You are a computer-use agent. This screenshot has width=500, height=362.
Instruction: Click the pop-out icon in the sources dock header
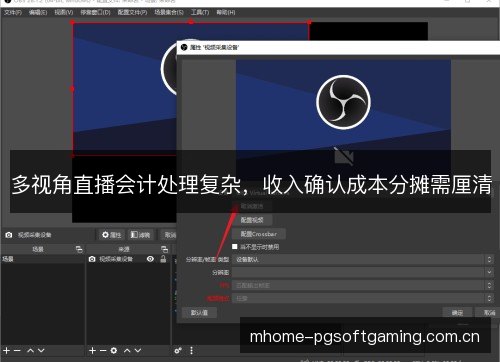click(x=164, y=249)
